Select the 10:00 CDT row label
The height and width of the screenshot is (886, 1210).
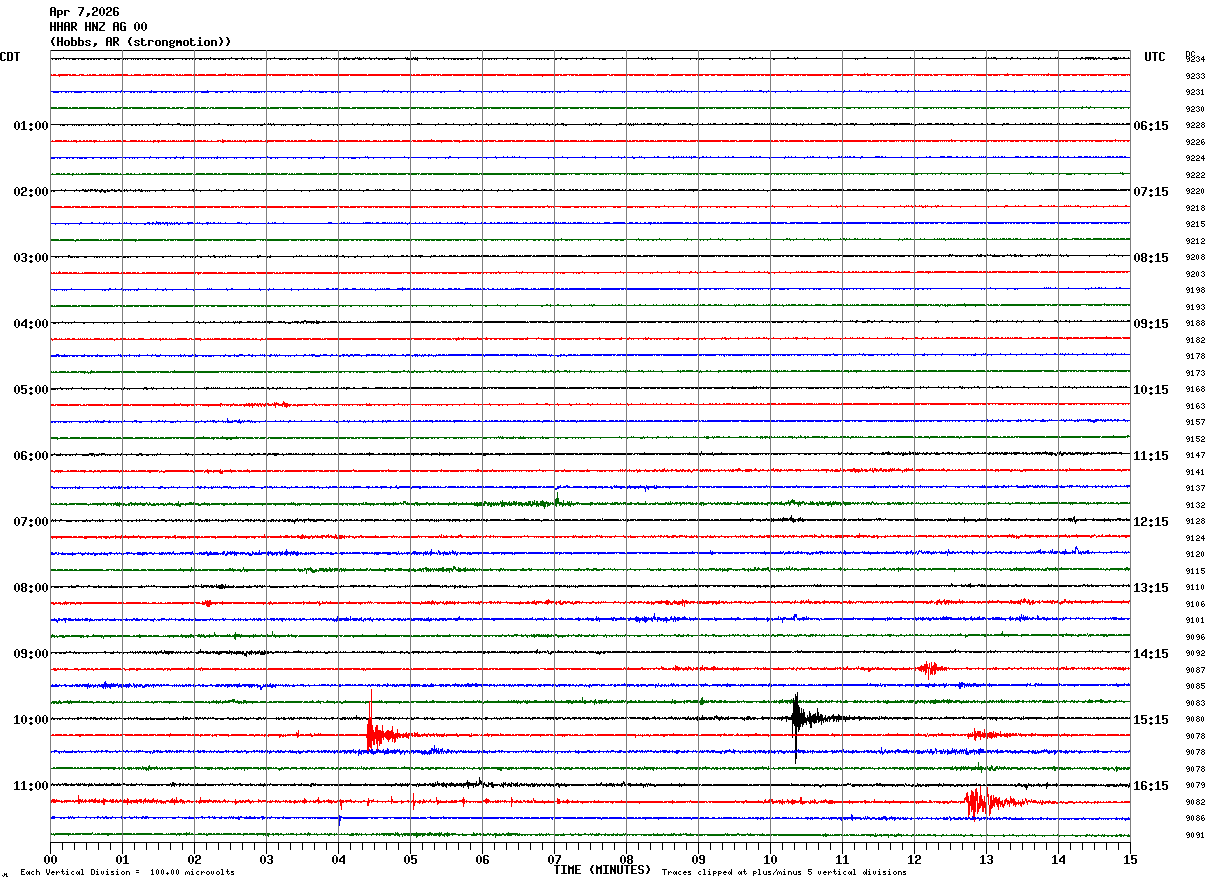click(x=31, y=720)
